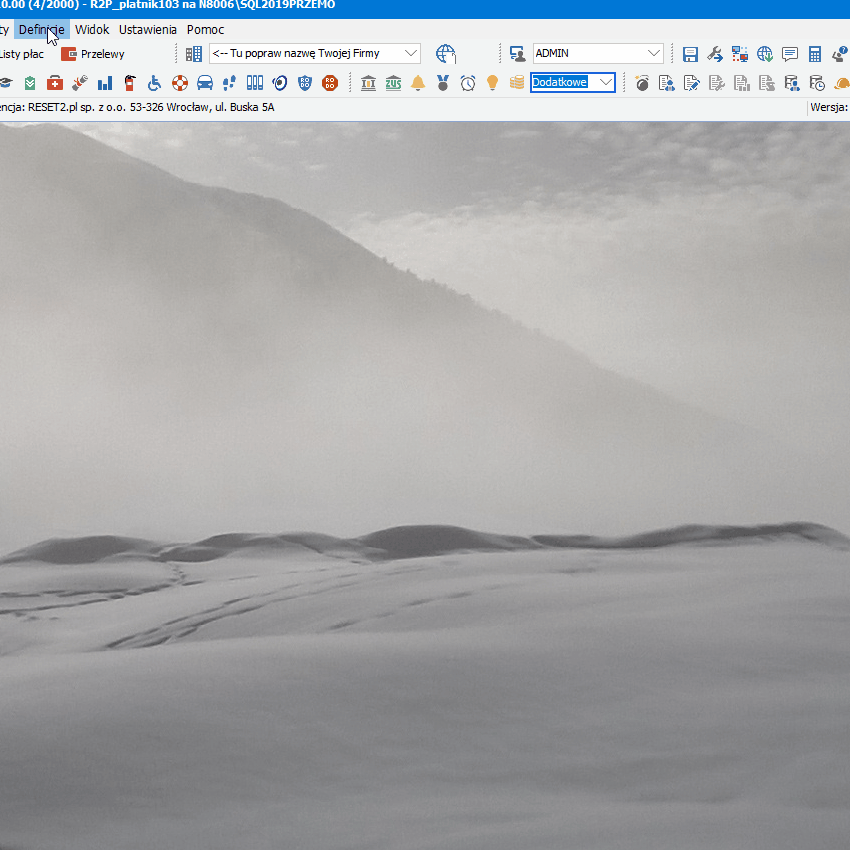Click the fire extinguisher icon
Viewport: 850px width, 850px height.
click(130, 83)
